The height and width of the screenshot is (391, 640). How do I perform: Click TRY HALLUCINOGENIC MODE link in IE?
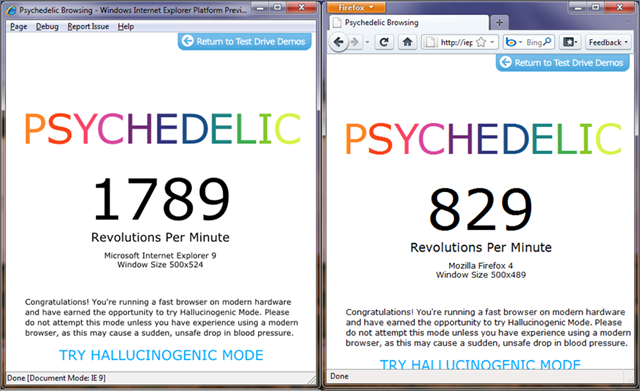[x=161, y=355]
